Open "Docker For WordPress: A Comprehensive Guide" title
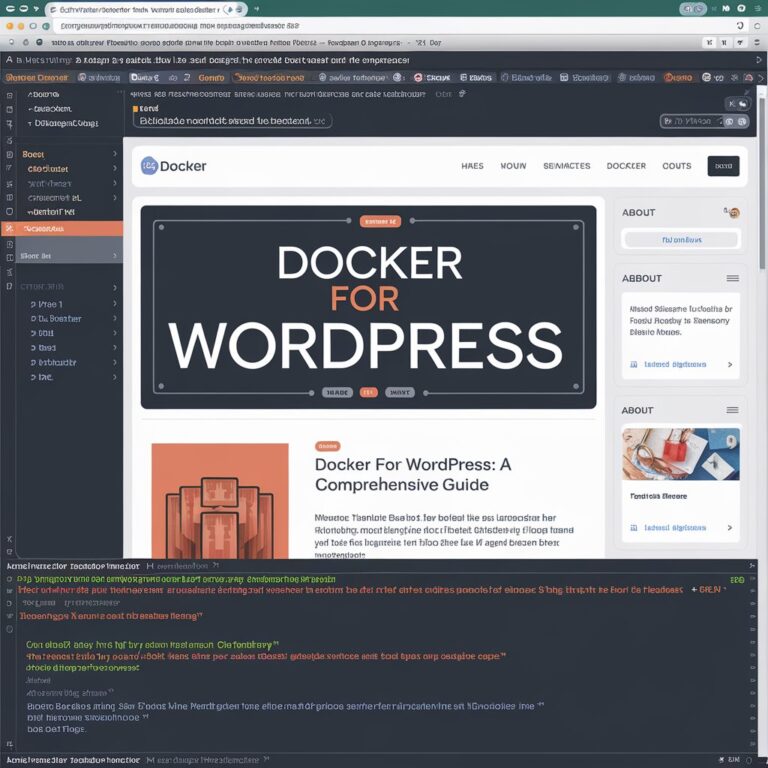Viewport: 768px width, 768px height. pos(413,474)
